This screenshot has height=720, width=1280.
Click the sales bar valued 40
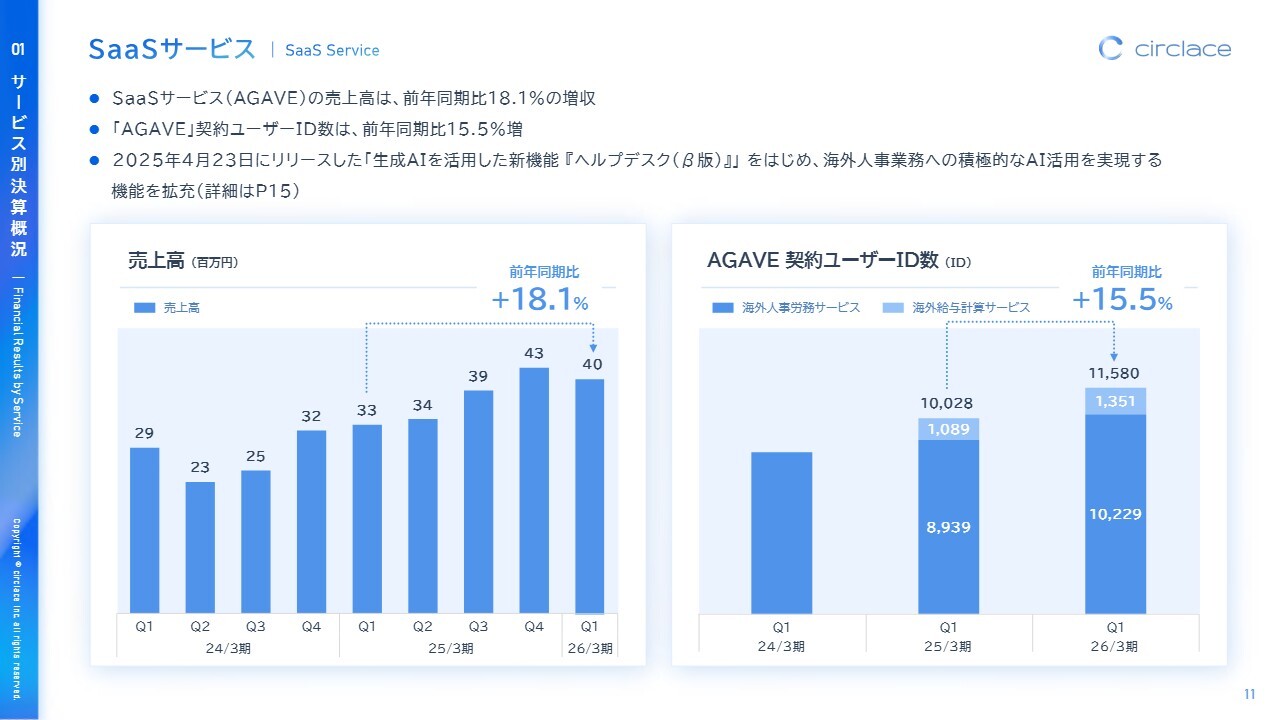click(590, 496)
